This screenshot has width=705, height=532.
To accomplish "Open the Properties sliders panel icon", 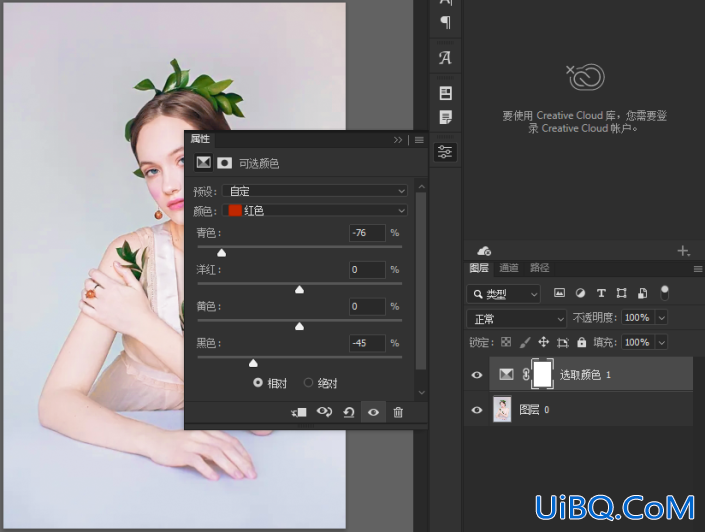I will pos(445,152).
